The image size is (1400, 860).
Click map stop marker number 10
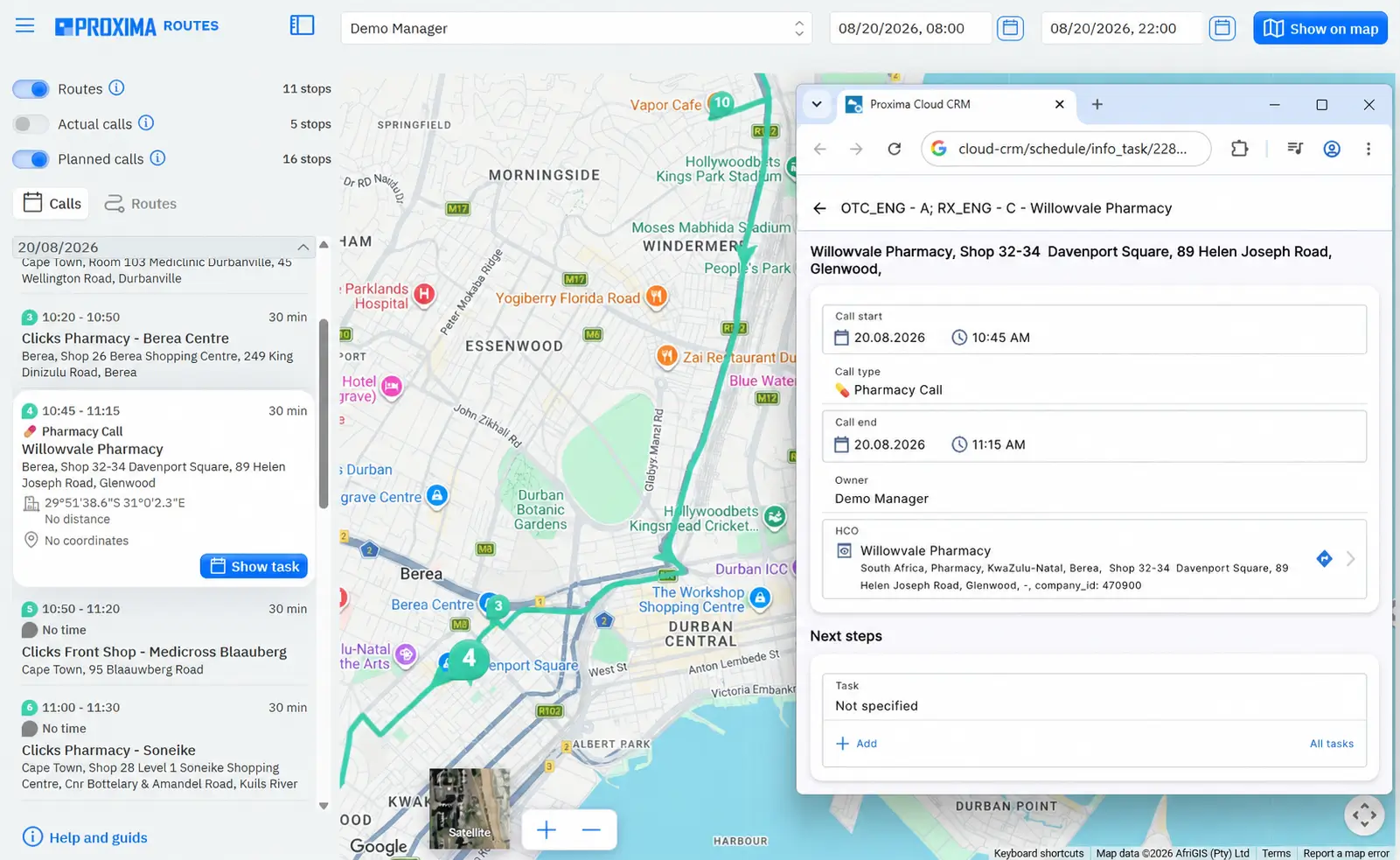pos(721,102)
